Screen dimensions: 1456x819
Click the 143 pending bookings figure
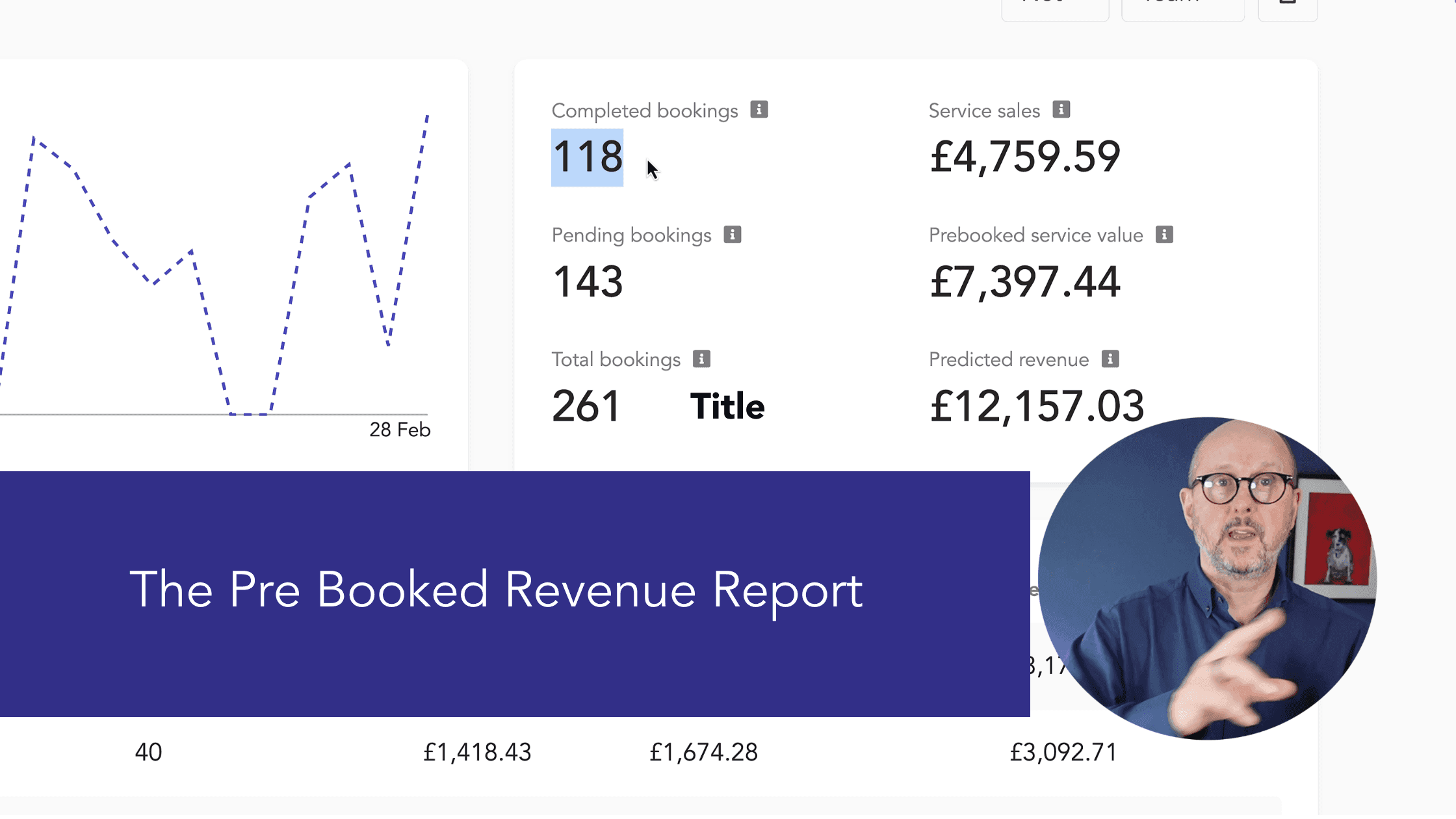[587, 282]
